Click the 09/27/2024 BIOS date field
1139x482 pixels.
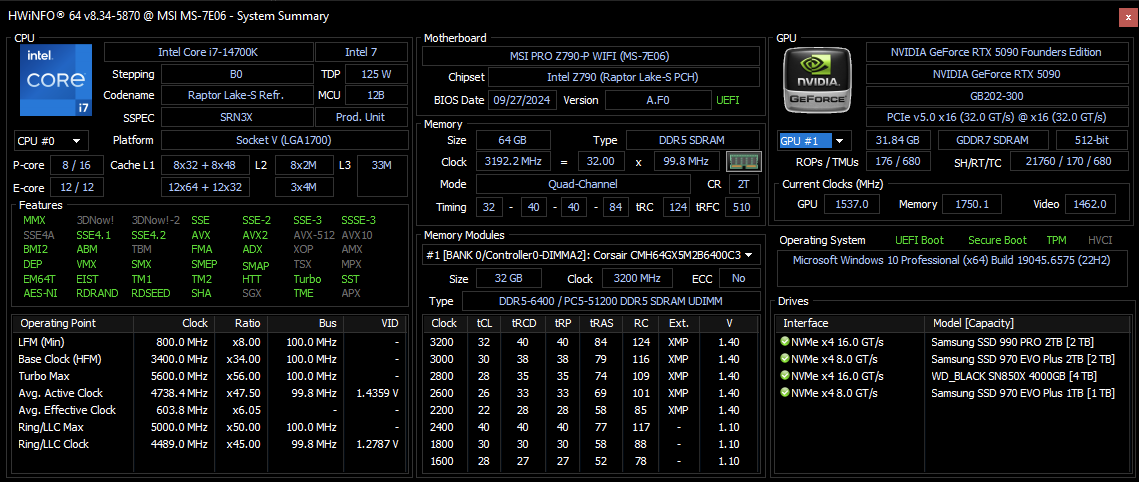523,100
